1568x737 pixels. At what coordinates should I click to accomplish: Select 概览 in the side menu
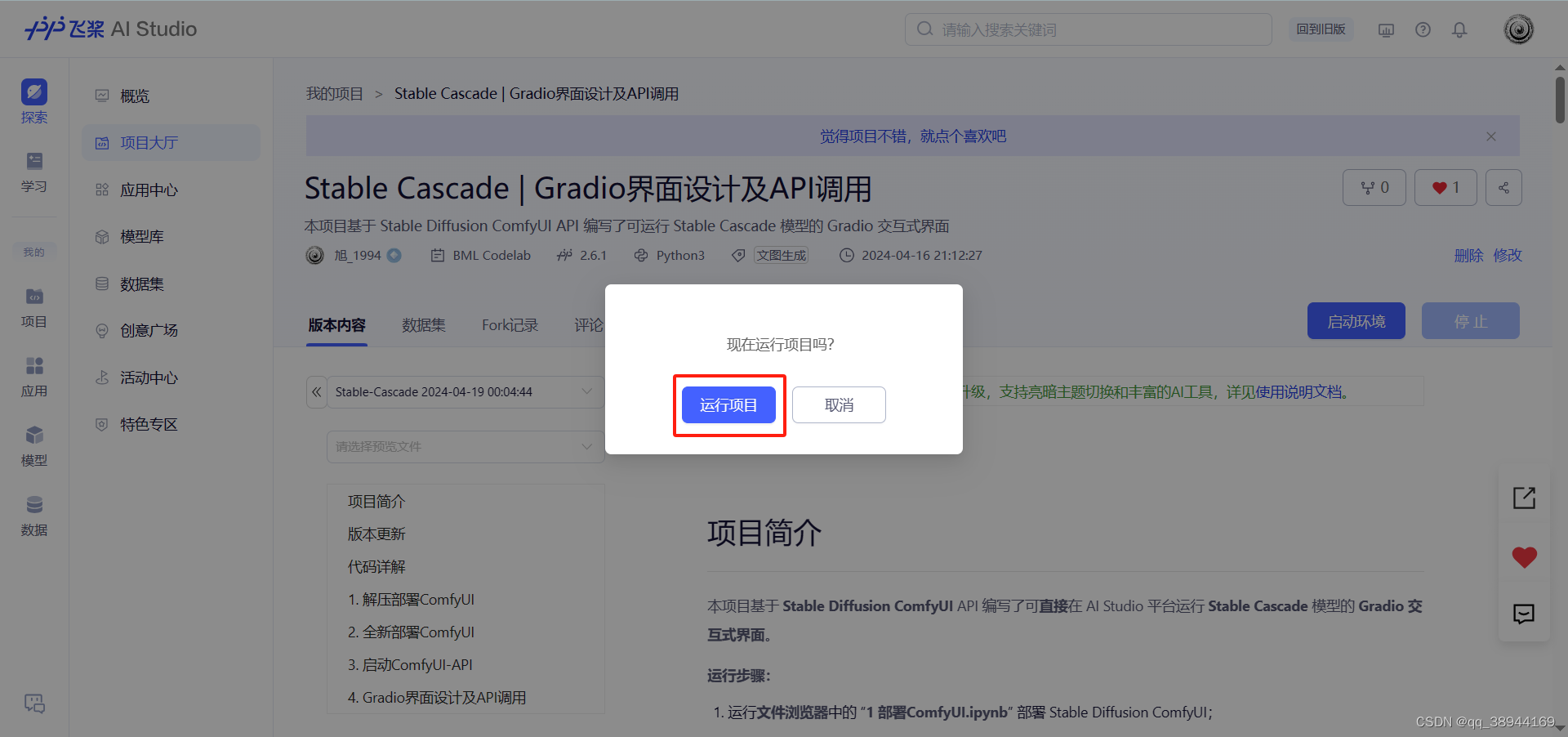(x=171, y=96)
